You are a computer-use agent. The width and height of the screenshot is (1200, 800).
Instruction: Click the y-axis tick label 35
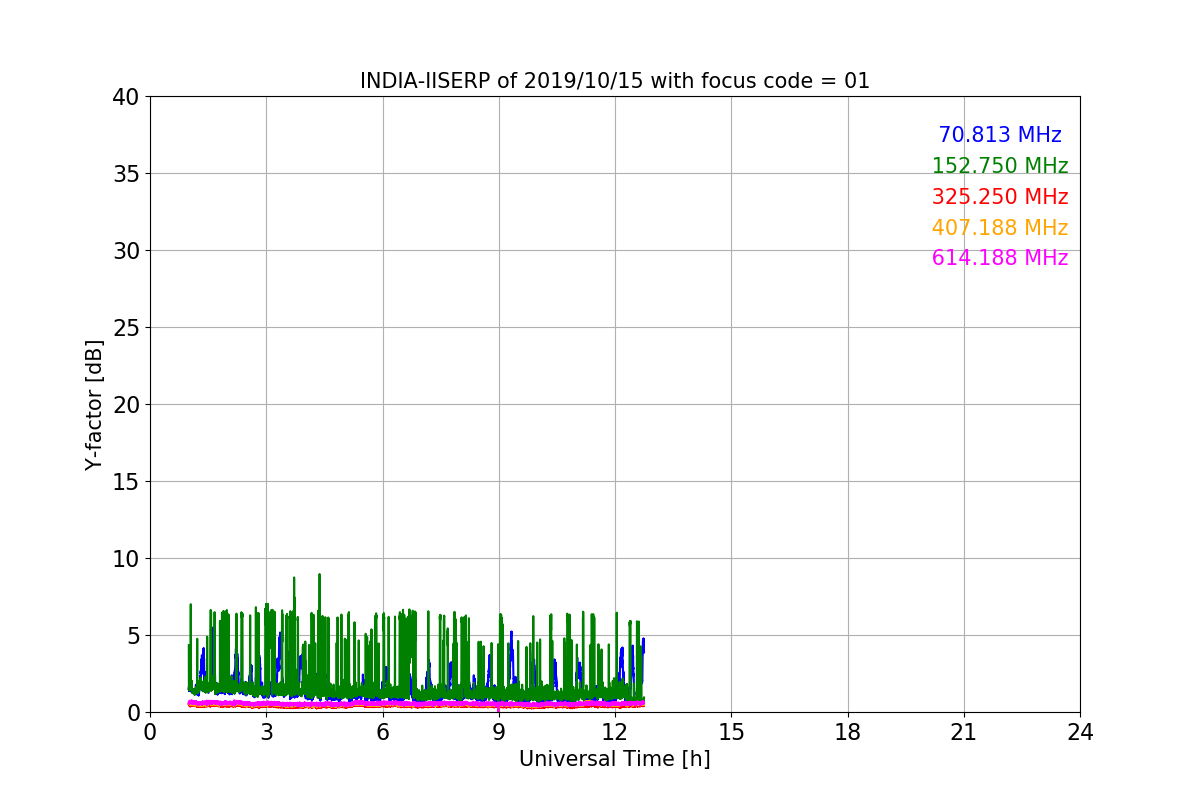coord(126,174)
